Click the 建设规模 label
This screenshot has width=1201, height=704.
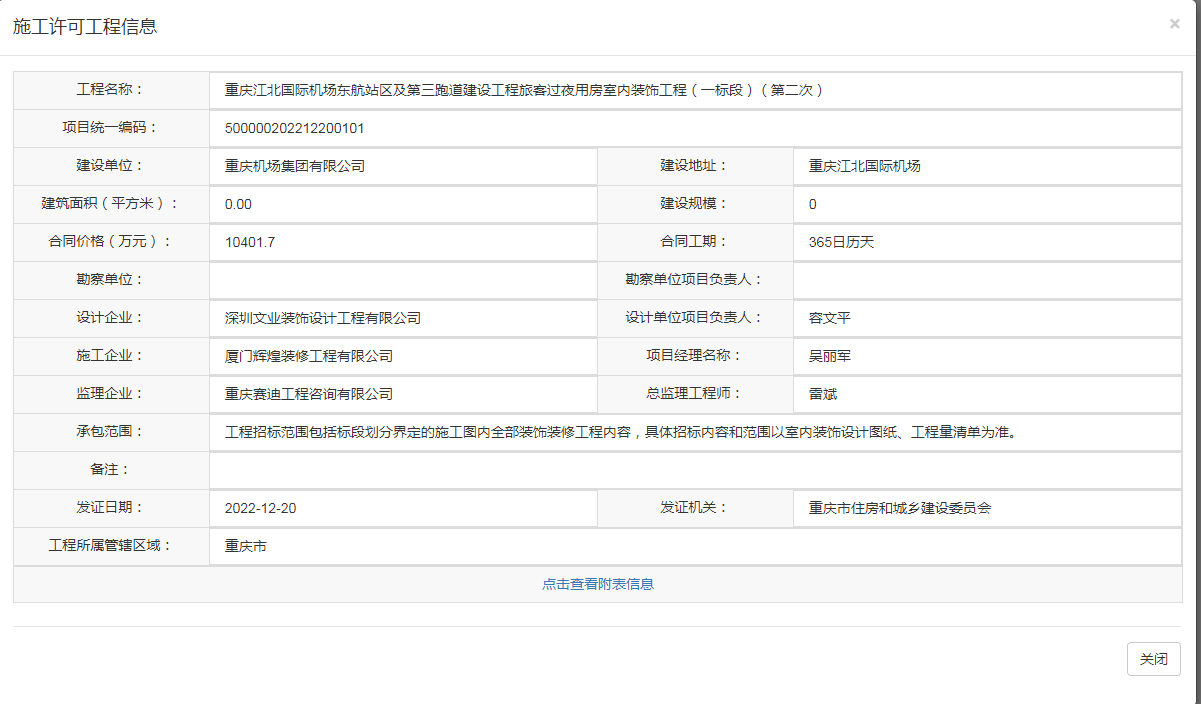[695, 203]
